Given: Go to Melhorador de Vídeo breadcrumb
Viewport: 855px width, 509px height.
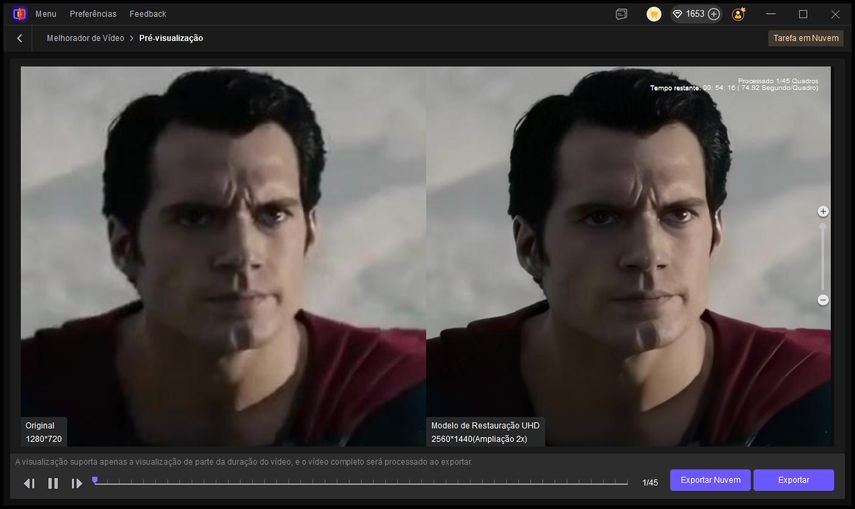Looking at the screenshot, I should [x=85, y=38].
